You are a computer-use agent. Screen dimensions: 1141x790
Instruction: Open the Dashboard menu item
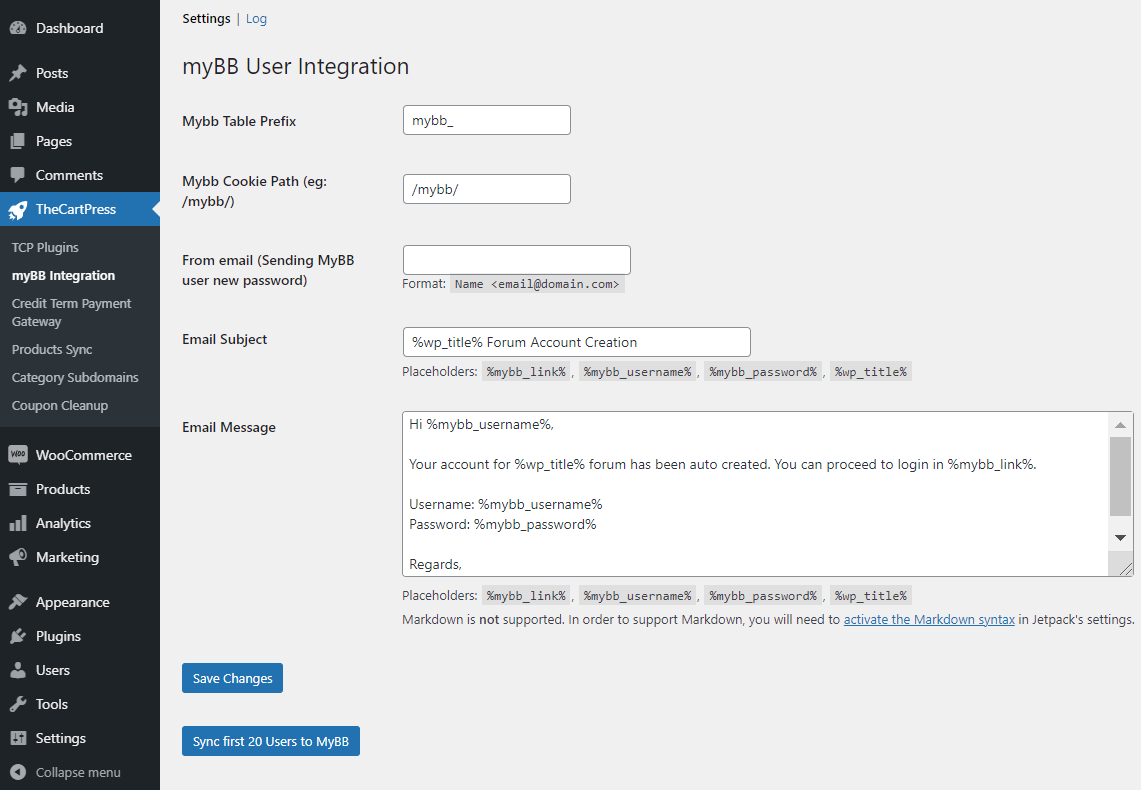click(80, 28)
